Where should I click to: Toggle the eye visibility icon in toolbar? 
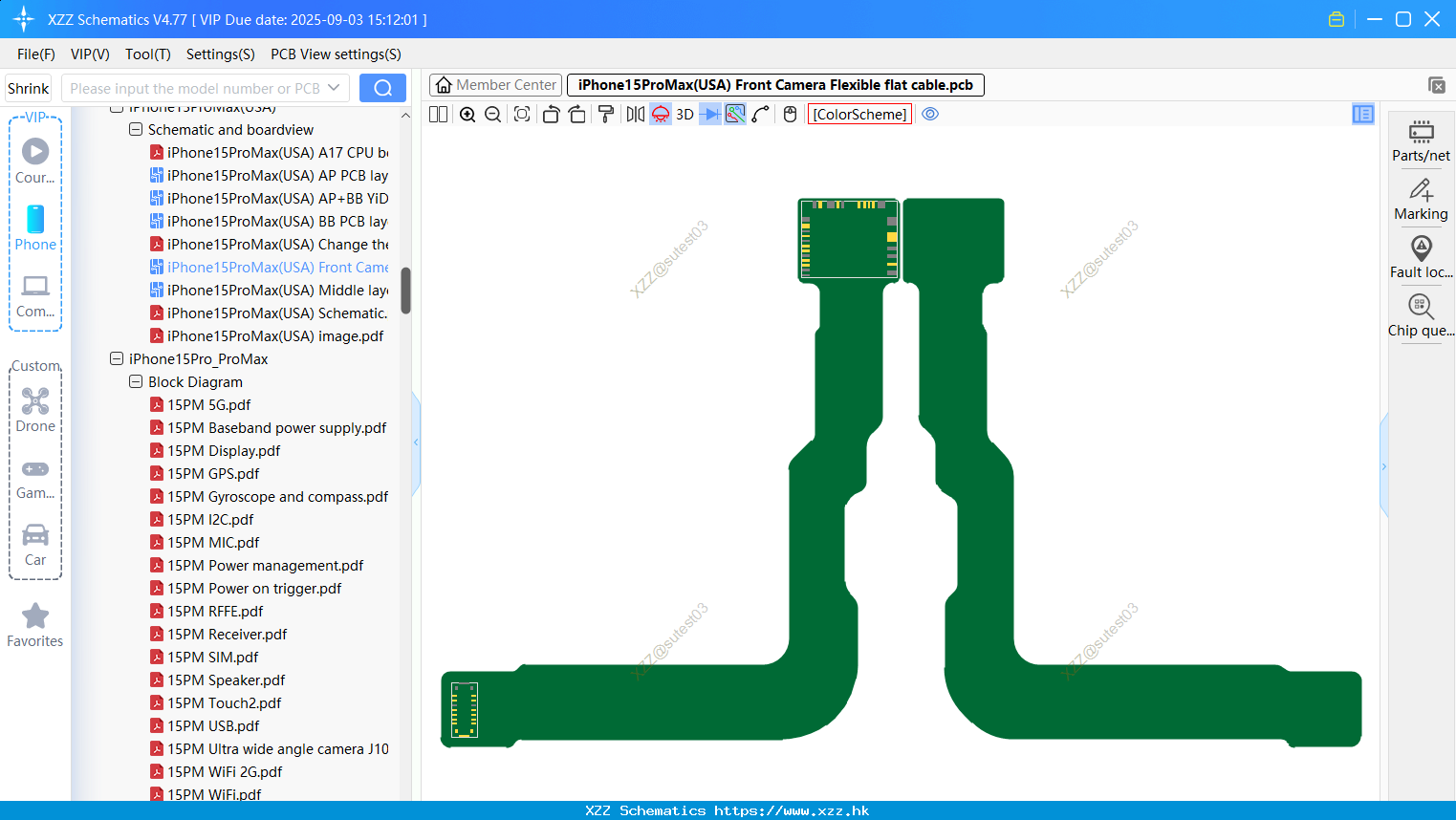(x=930, y=115)
